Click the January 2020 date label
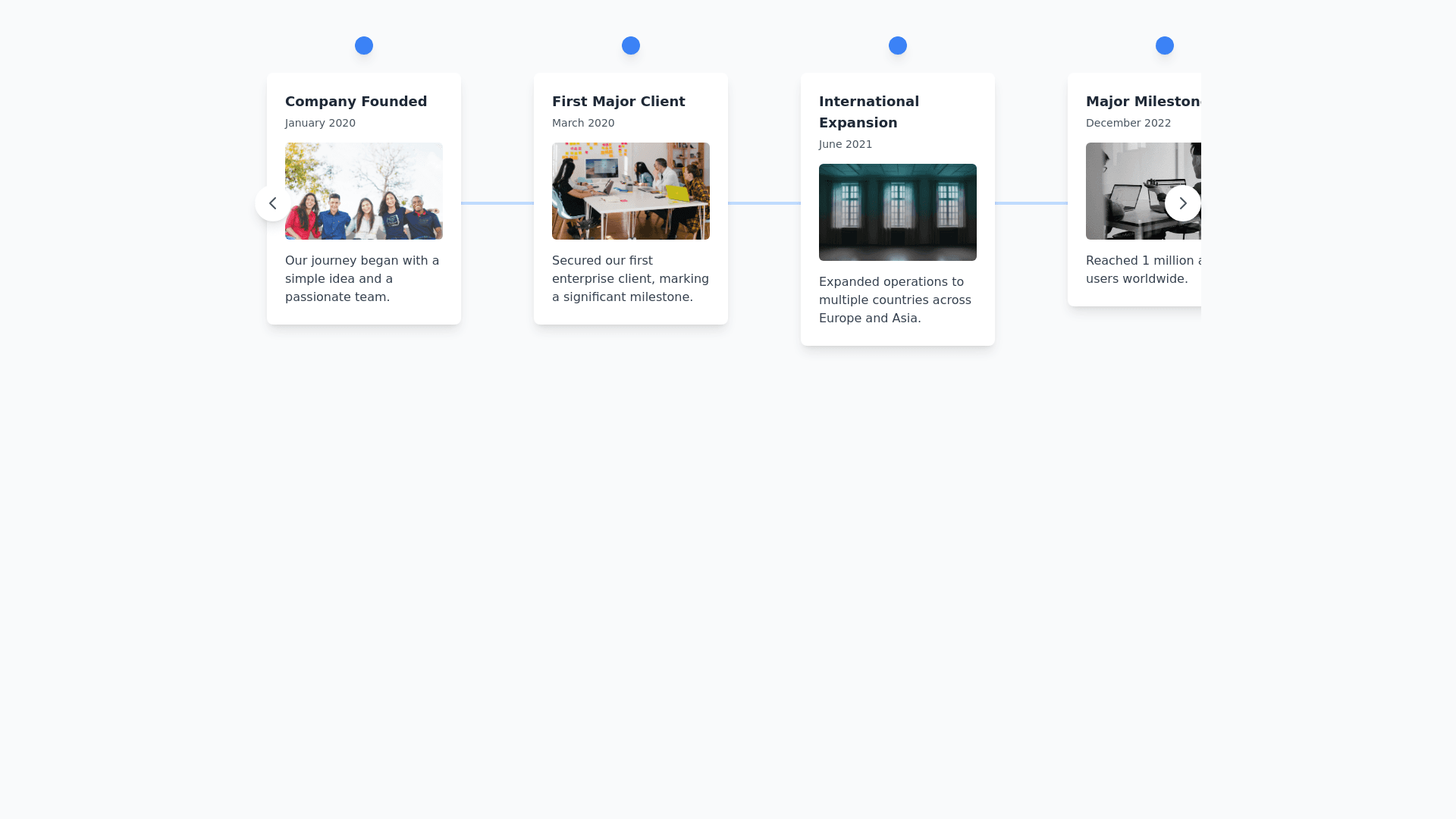This screenshot has width=1456, height=819. tap(320, 123)
